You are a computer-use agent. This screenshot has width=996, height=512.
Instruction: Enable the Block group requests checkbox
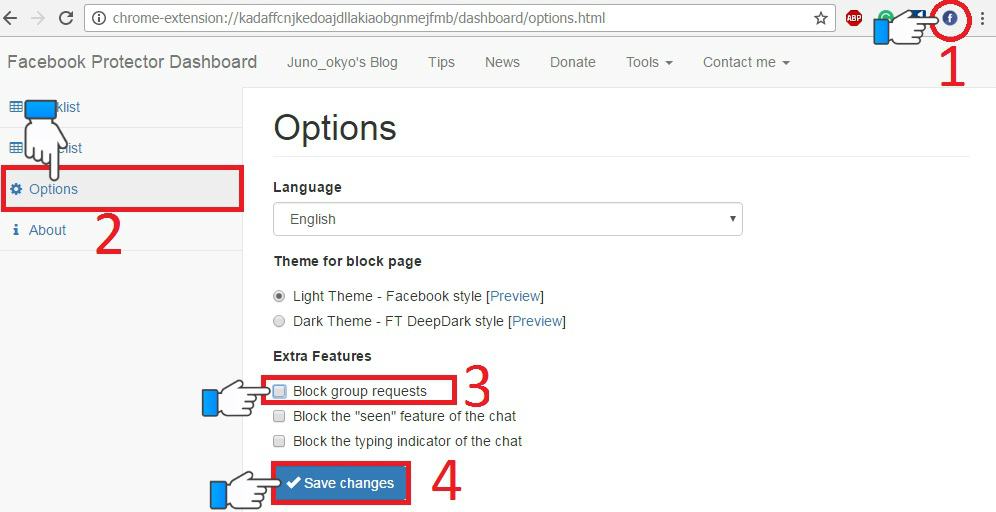[x=279, y=391]
